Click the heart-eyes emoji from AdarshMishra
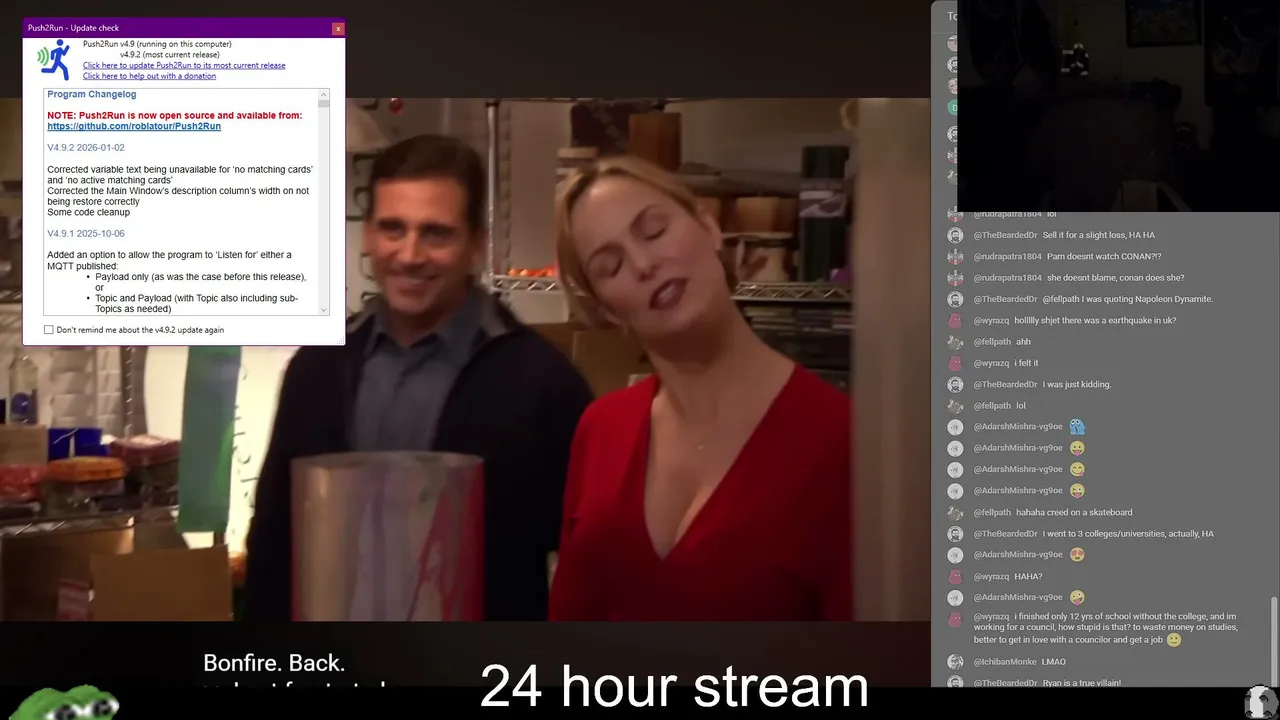 tap(1077, 554)
